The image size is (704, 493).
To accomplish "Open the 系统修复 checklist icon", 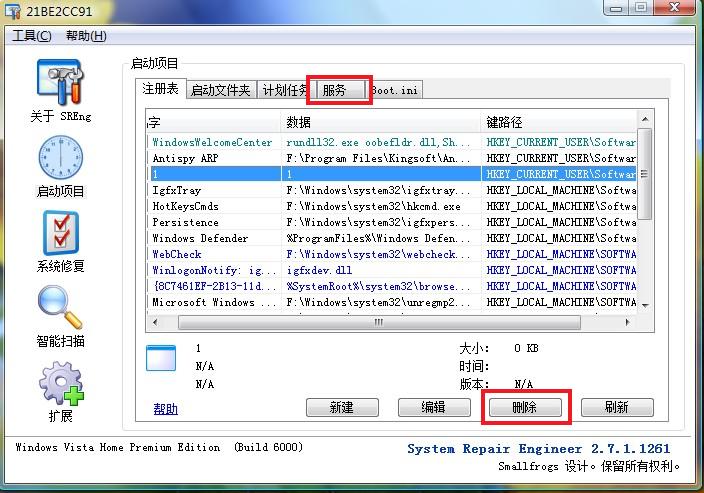I will (61, 233).
